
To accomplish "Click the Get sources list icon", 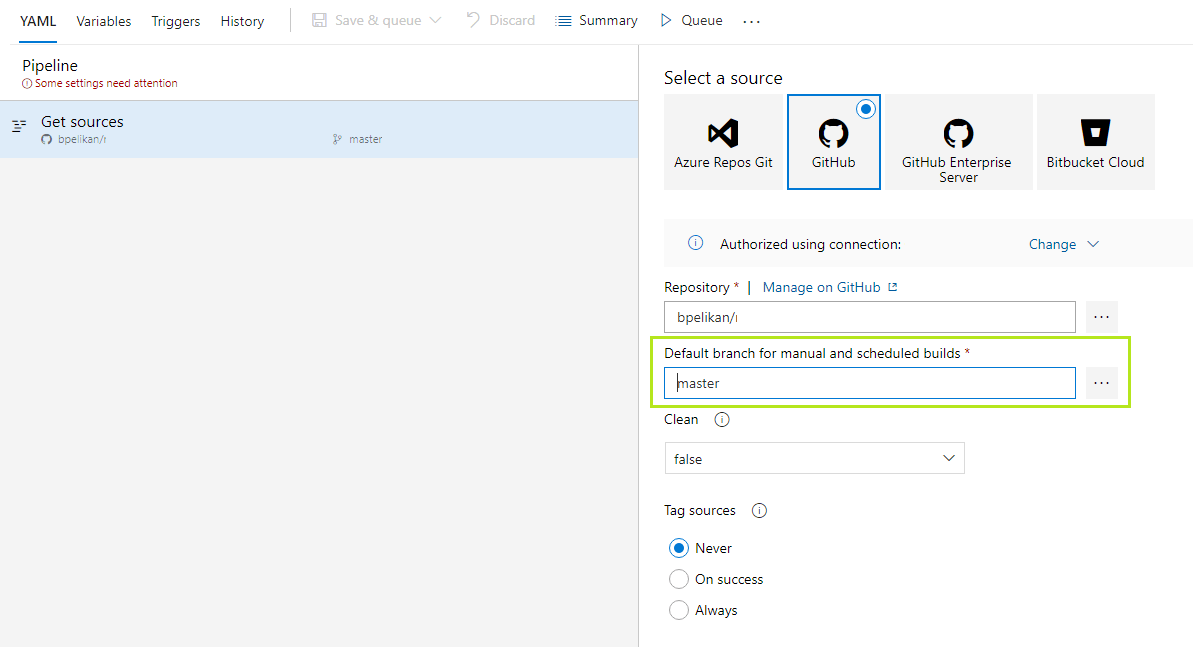I will (x=19, y=126).
